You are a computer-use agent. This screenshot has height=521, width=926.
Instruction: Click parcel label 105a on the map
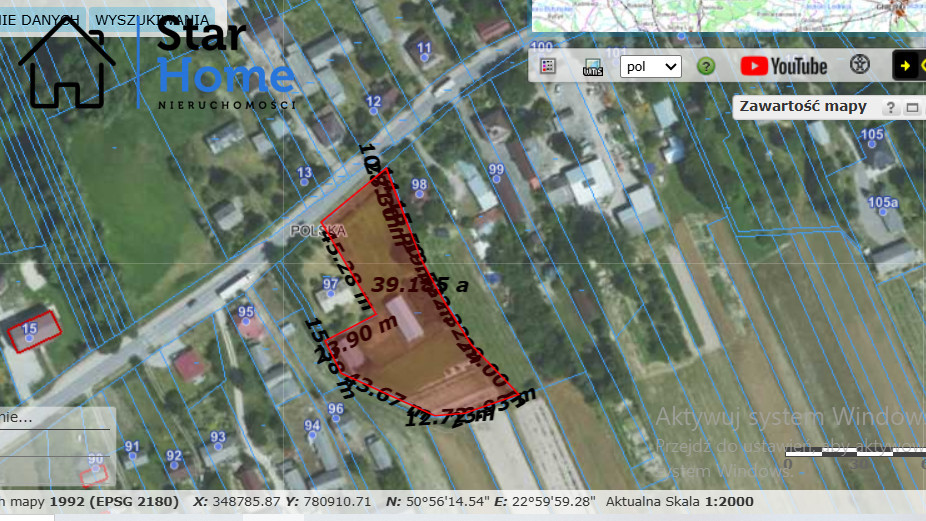point(883,203)
